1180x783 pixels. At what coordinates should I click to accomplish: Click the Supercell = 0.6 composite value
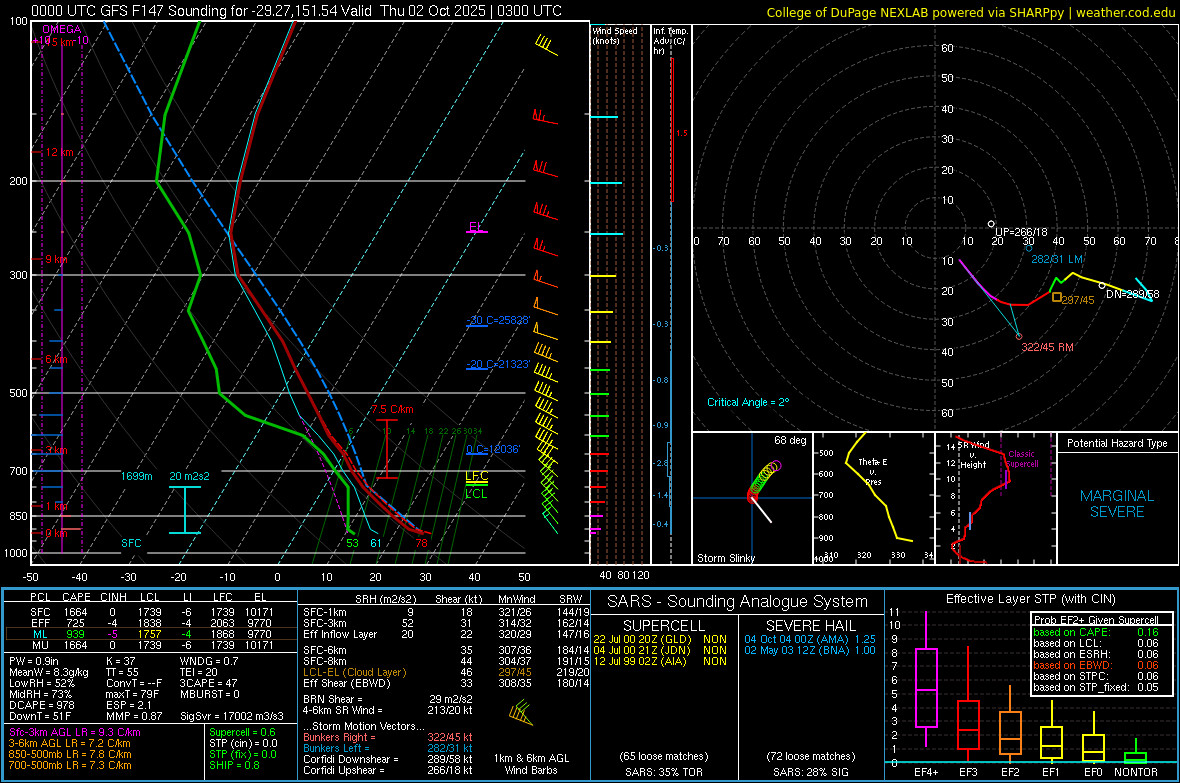(x=242, y=732)
